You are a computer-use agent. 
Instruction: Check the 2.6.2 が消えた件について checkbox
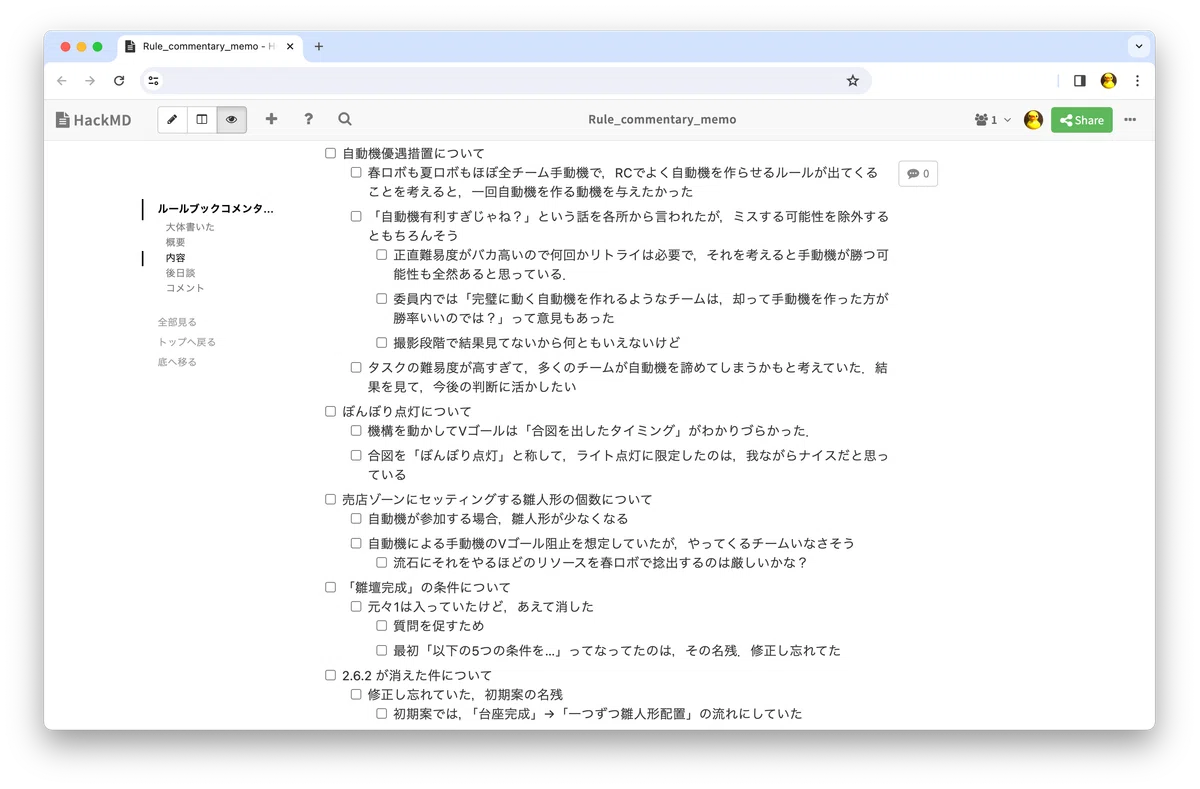(331, 675)
